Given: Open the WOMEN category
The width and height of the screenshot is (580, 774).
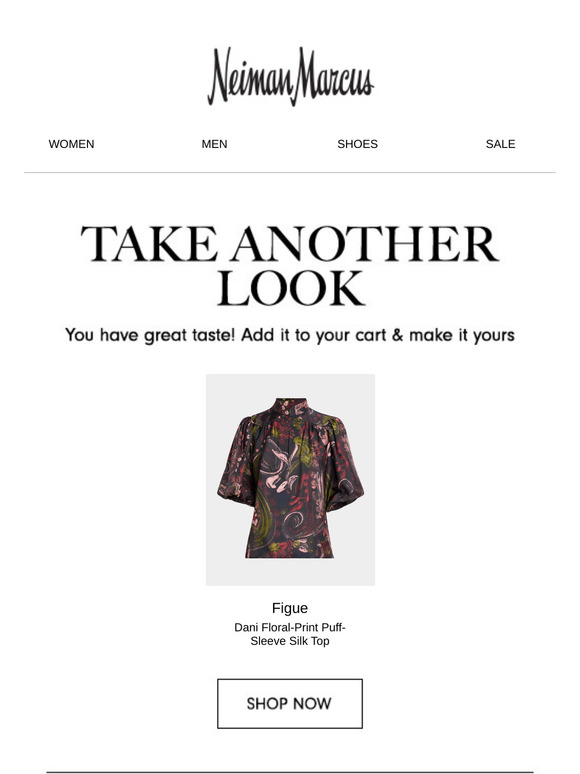Looking at the screenshot, I should coord(72,144).
